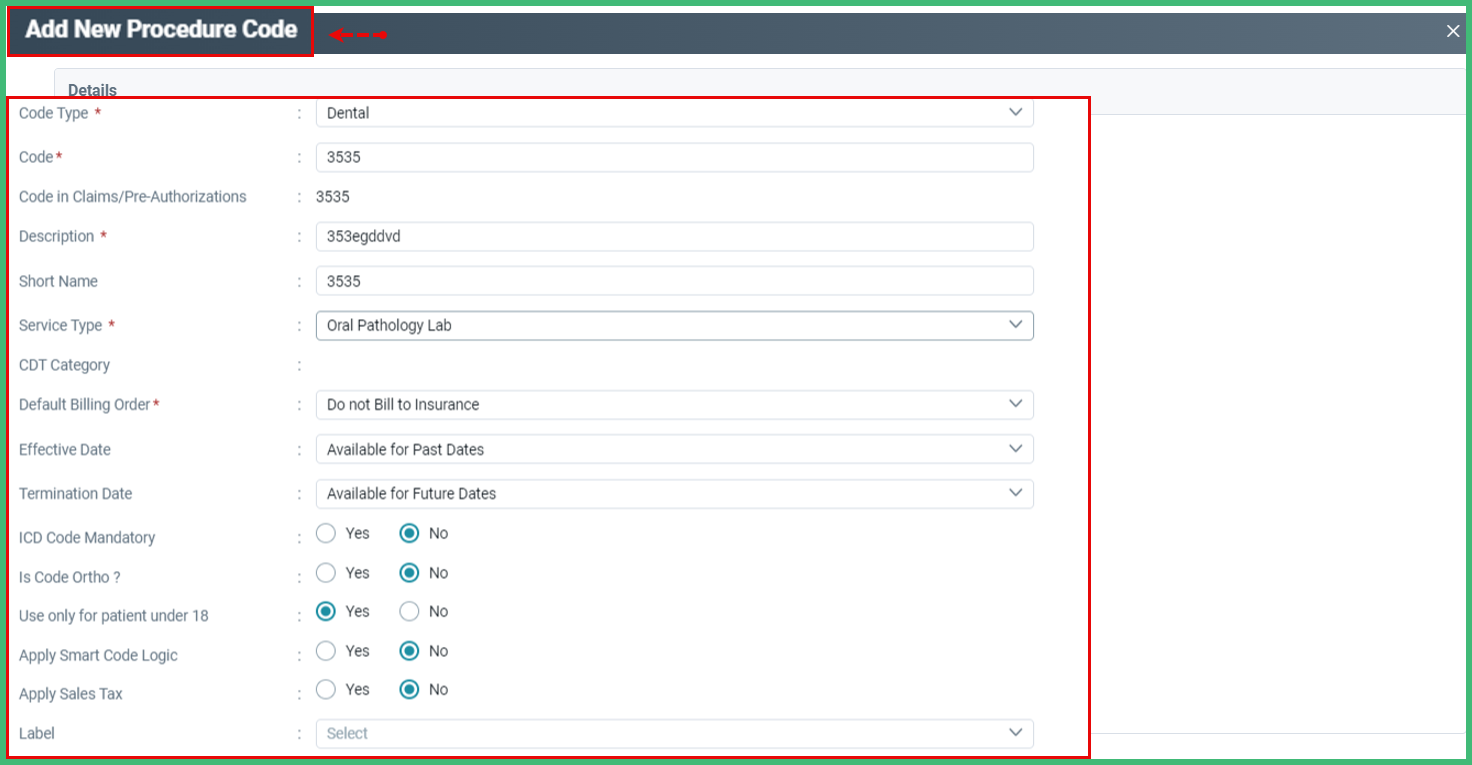
Task: Open the Oral Pathology Lab service type selector
Action: 674,325
